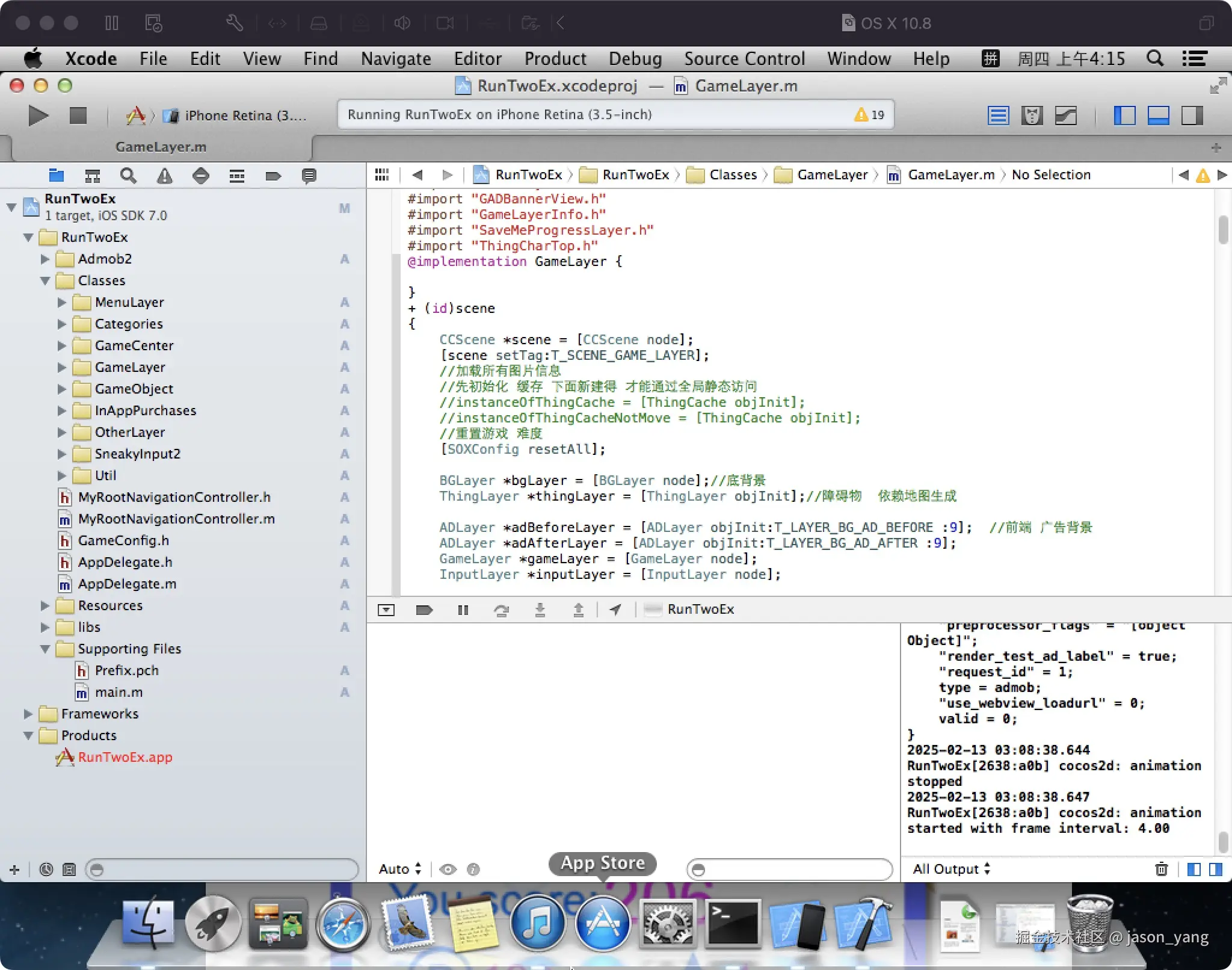The height and width of the screenshot is (970, 1232).
Task: Collapse the Classes folder
Action: 45,280
